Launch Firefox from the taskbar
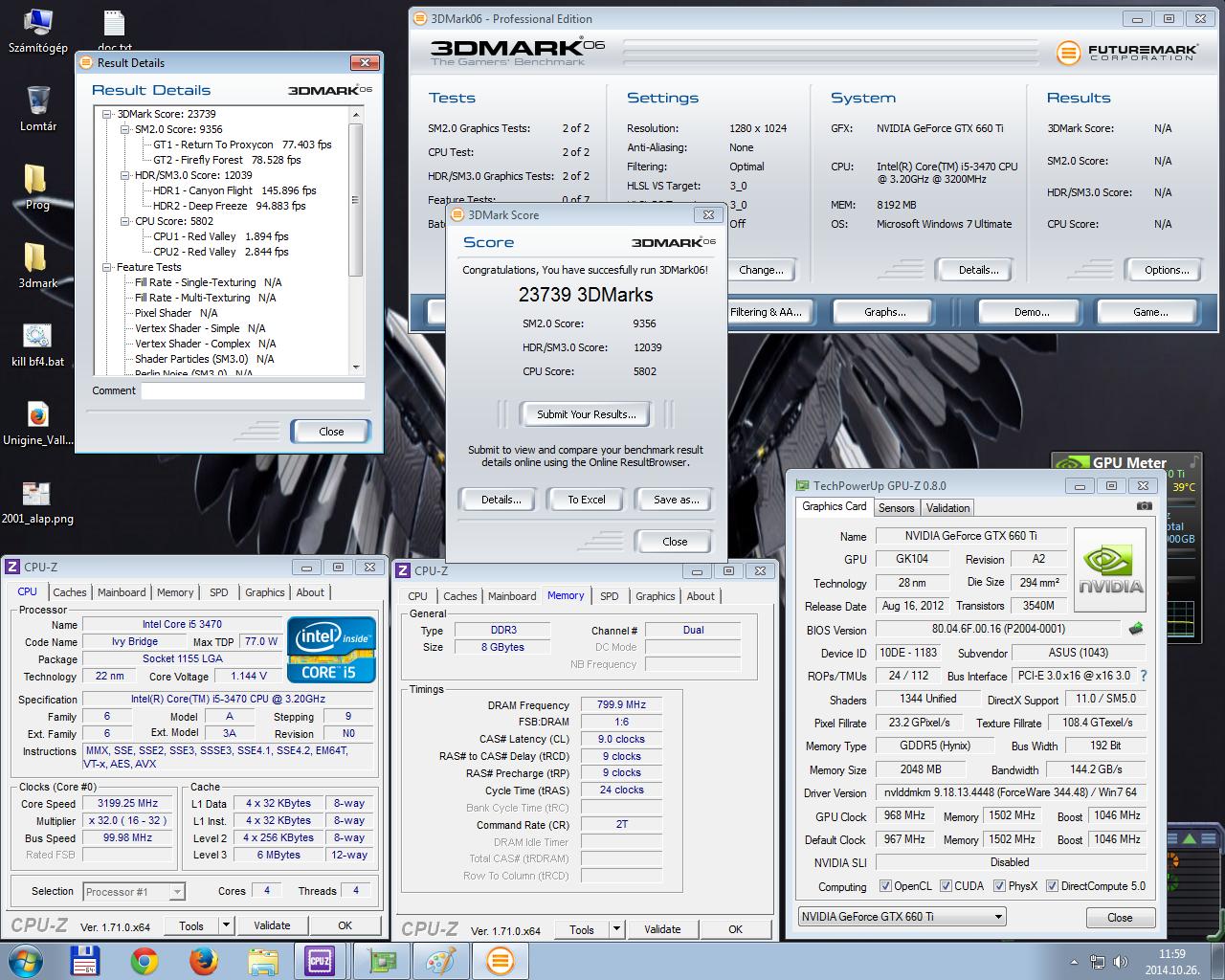Image resolution: width=1225 pixels, height=980 pixels. 203,961
